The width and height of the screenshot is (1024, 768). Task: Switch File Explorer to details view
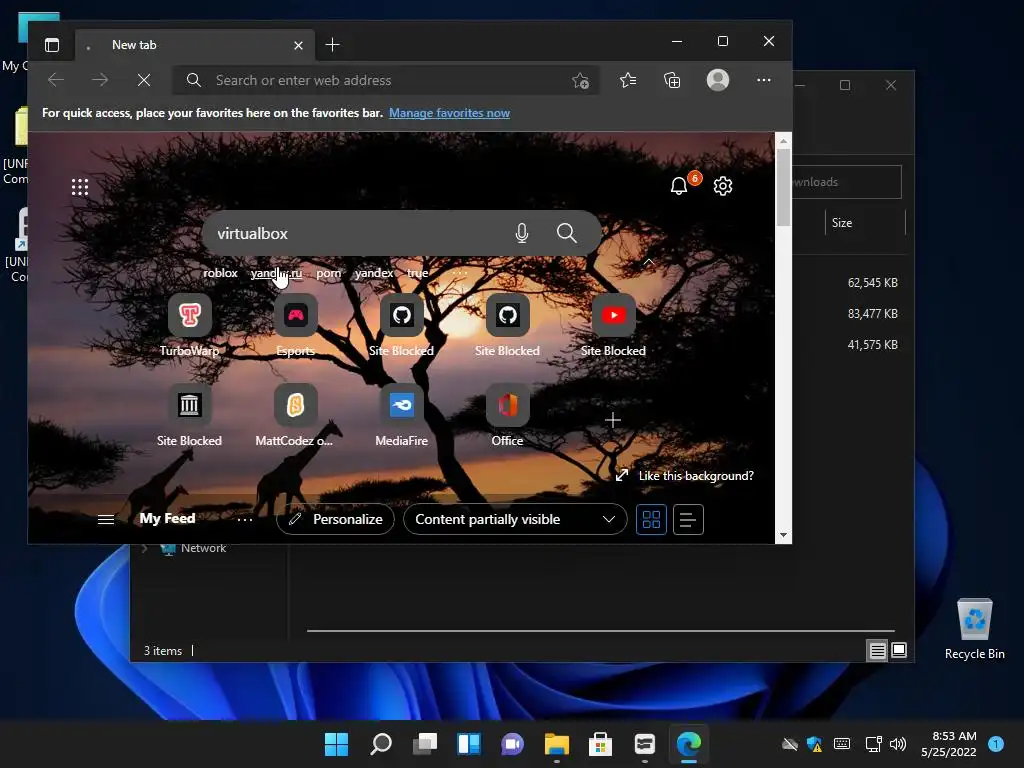click(877, 650)
